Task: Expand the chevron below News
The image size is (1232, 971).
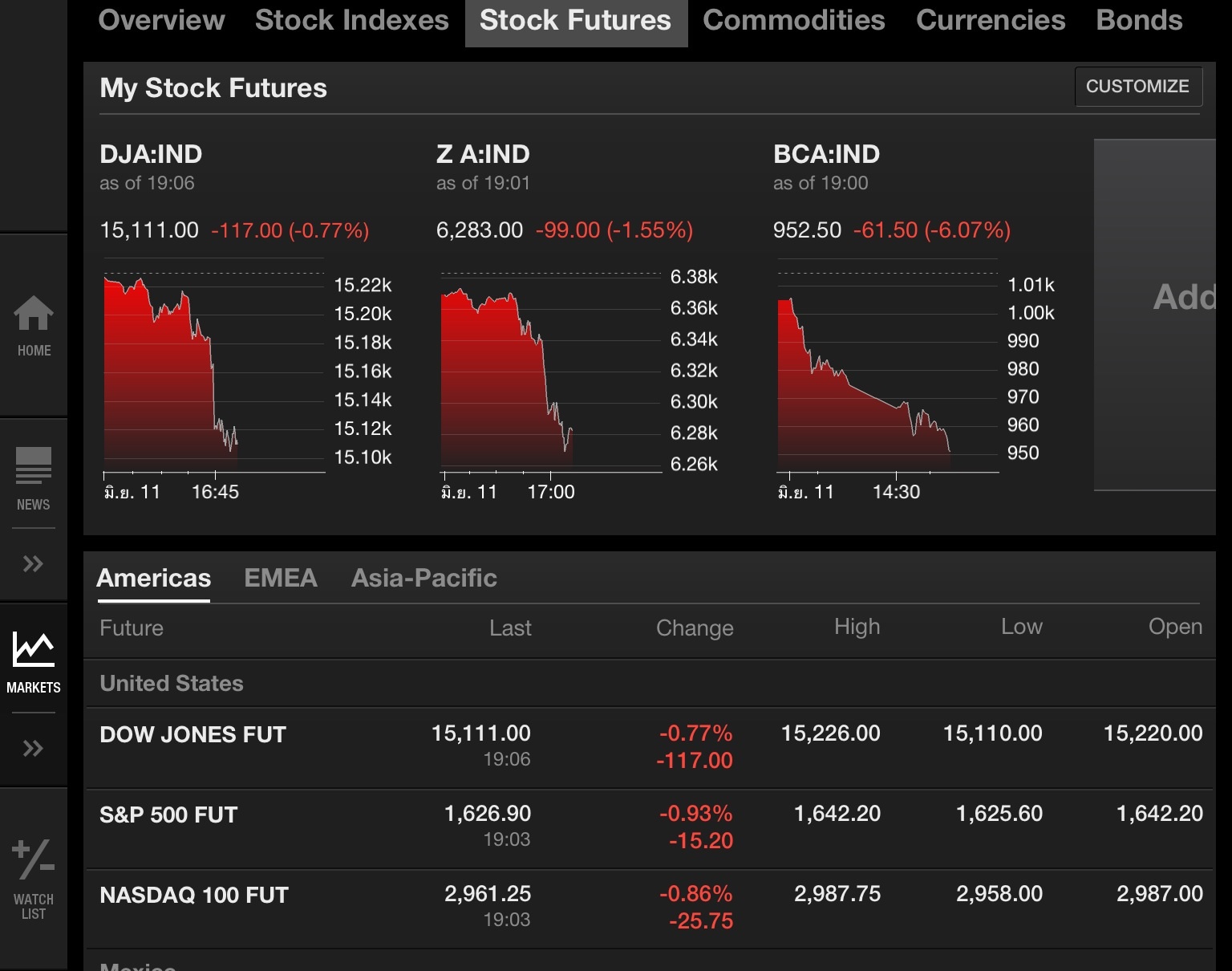Action: [33, 563]
